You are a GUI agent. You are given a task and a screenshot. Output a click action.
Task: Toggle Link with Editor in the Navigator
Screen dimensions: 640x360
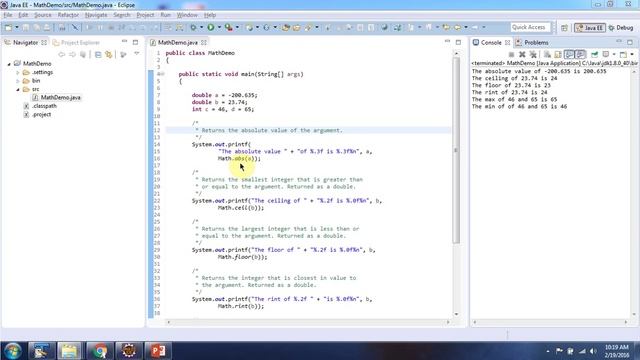pos(109,54)
